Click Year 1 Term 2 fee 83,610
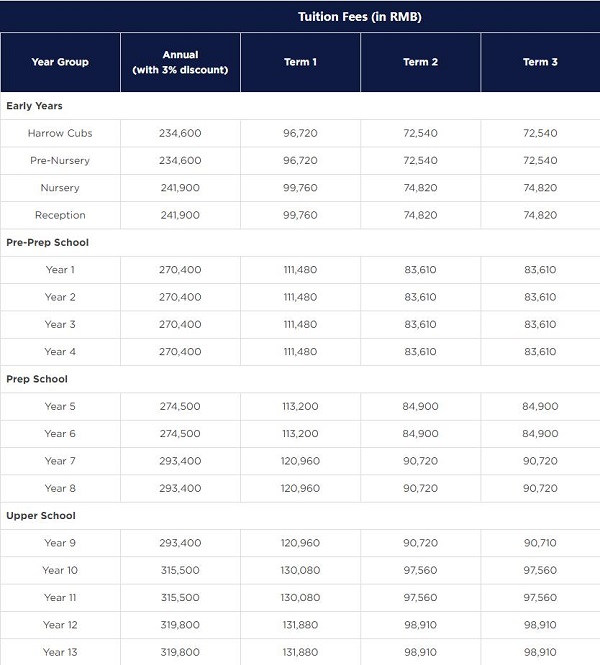The width and height of the screenshot is (600, 665). pos(420,270)
